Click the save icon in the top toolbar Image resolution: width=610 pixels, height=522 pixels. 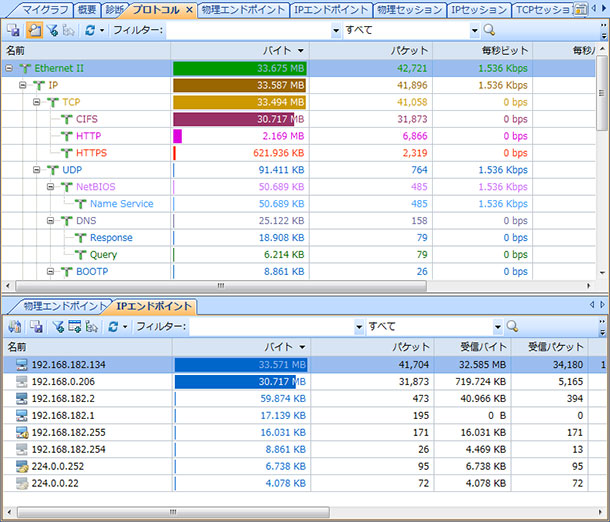[x=13, y=30]
